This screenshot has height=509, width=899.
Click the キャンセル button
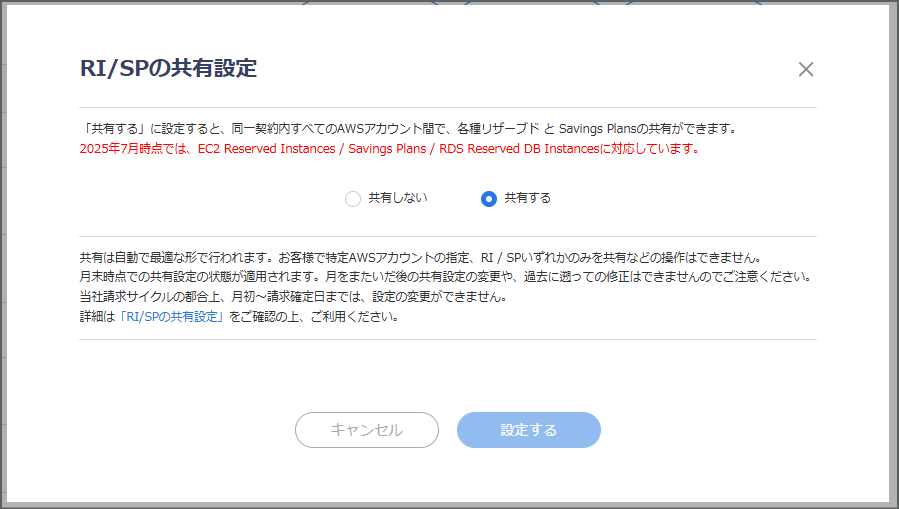(x=367, y=430)
